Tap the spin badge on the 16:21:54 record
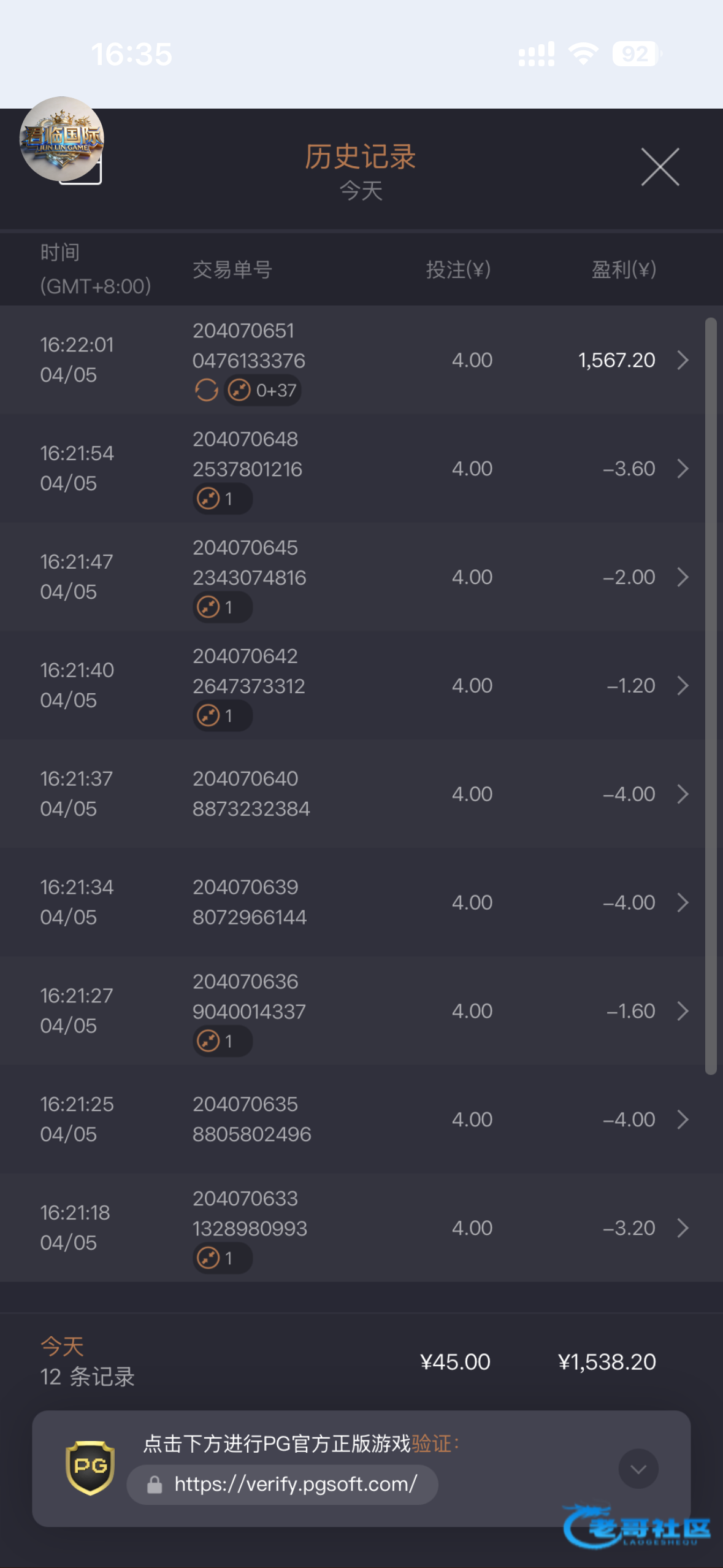723x1568 pixels. [x=222, y=499]
